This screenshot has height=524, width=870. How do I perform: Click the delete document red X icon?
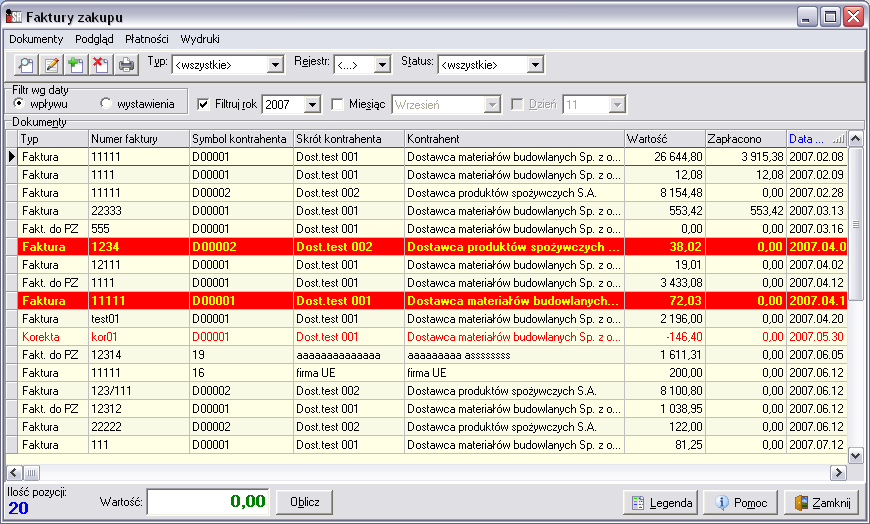(101, 65)
